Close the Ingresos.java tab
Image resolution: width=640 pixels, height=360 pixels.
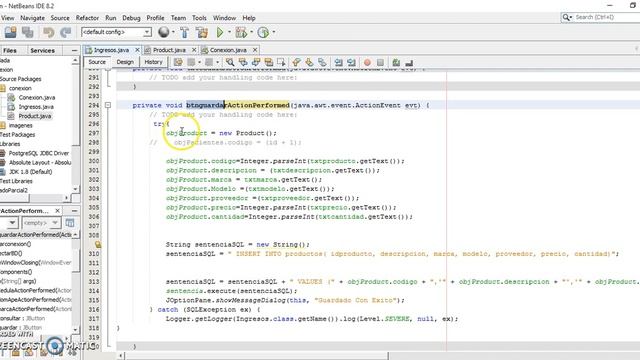click(137, 50)
